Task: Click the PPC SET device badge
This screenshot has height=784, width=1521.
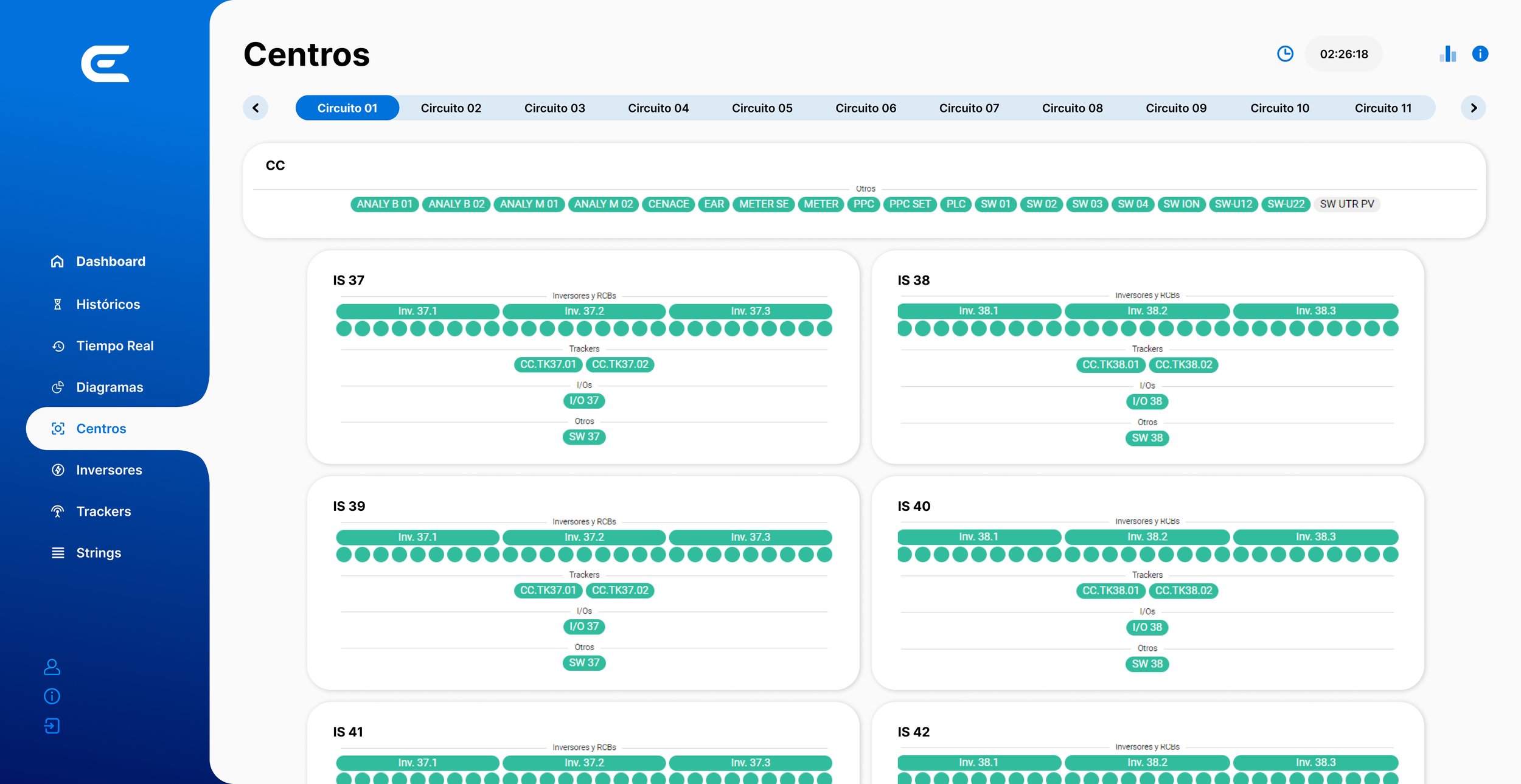Action: click(x=910, y=204)
